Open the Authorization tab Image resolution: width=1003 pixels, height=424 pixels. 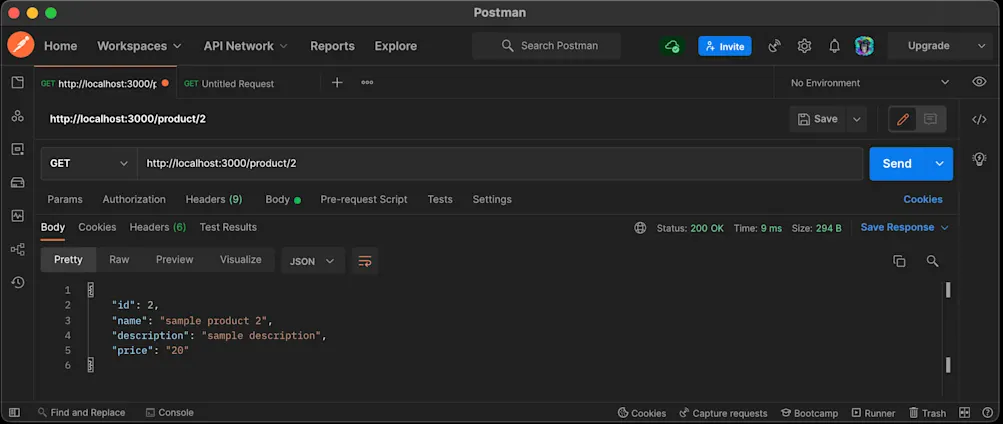134,200
